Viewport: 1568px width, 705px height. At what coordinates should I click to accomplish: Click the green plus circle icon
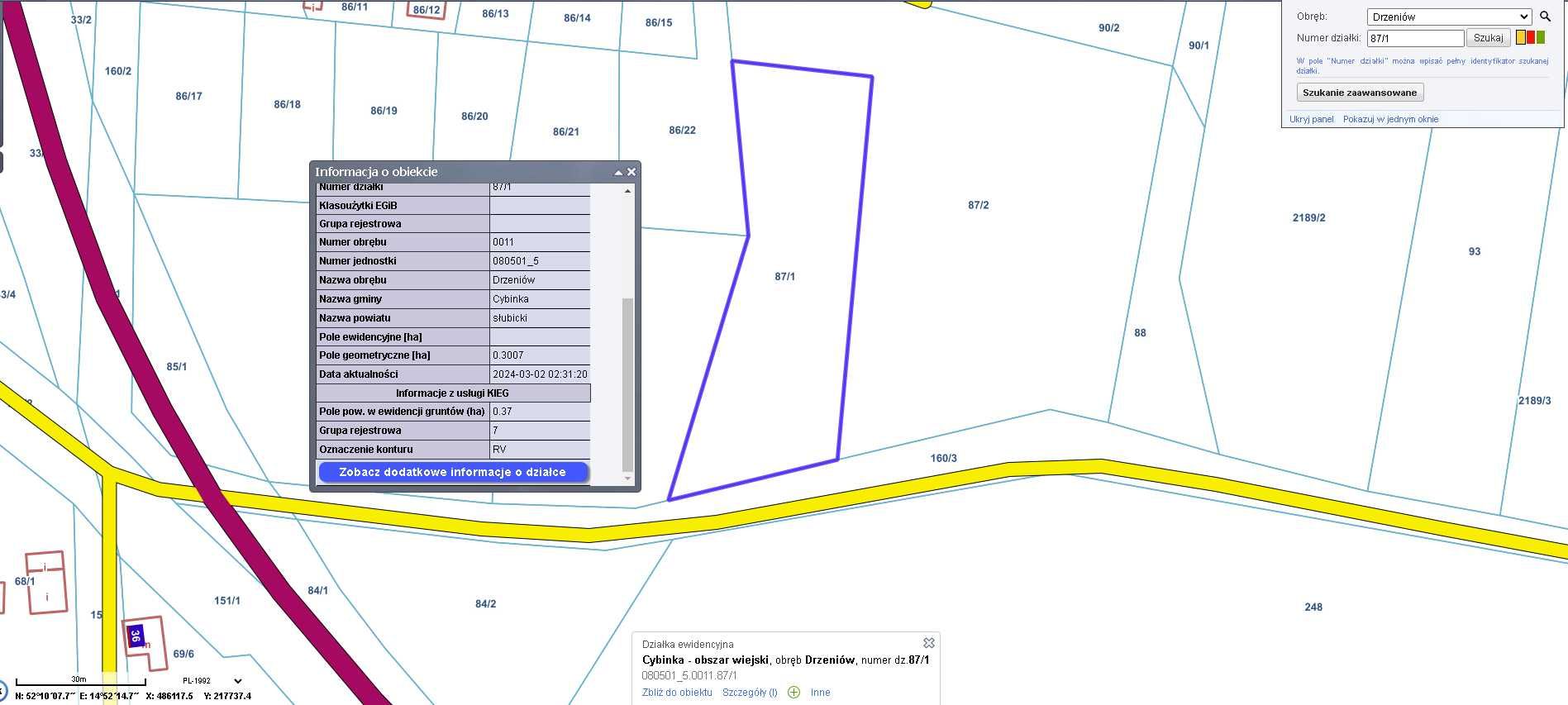pos(794,693)
